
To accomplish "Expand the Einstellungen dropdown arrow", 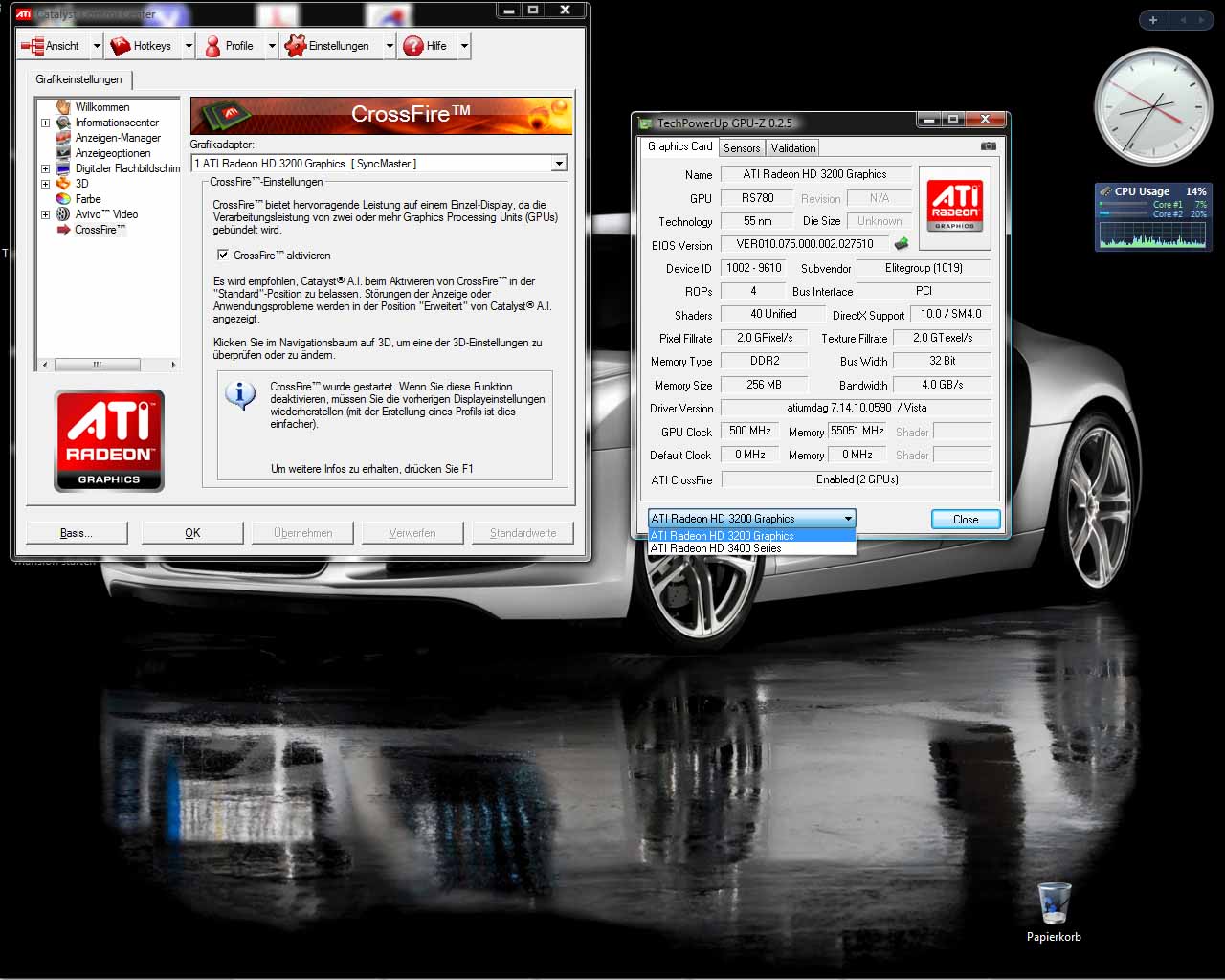I will pos(390,46).
